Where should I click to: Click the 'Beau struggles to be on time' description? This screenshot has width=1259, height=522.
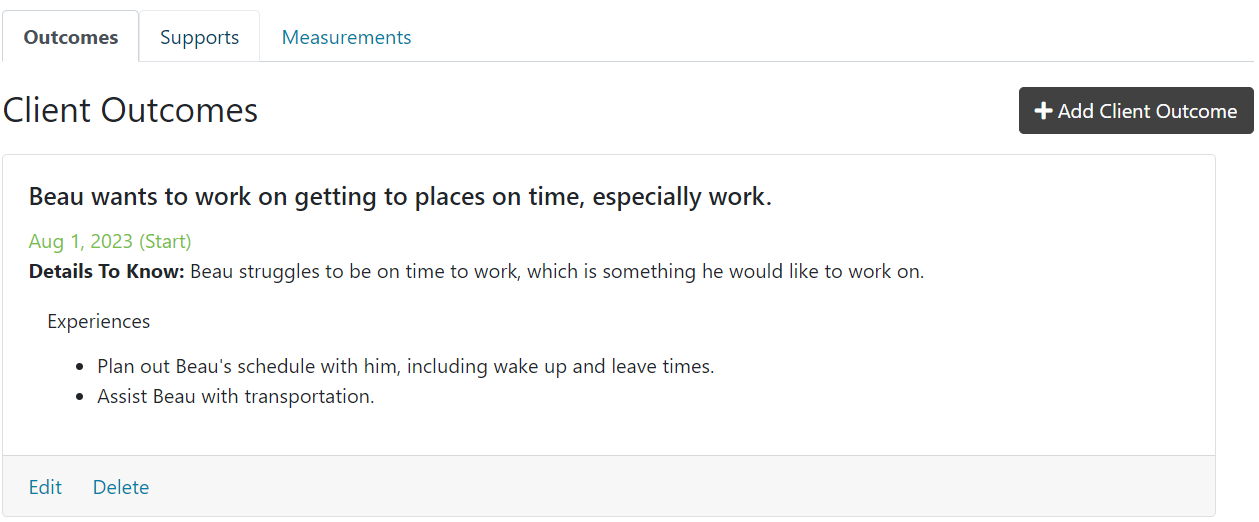coord(556,271)
